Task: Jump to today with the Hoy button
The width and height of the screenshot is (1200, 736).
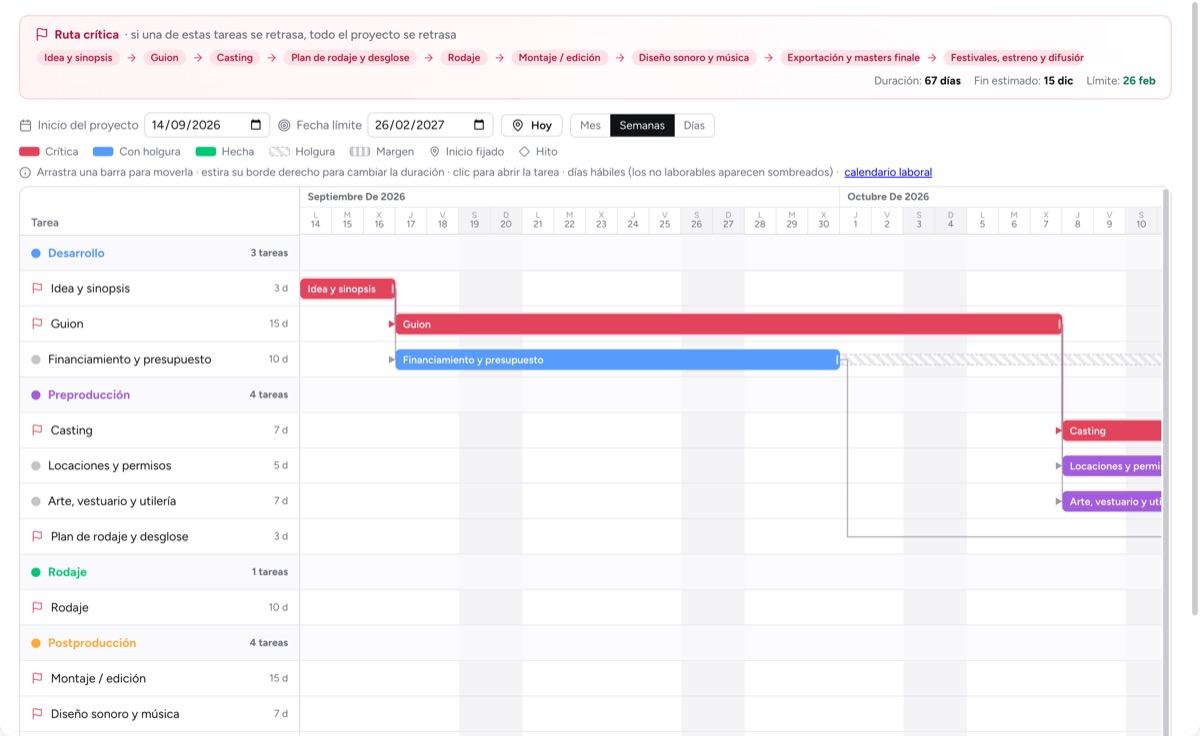Action: pos(532,126)
